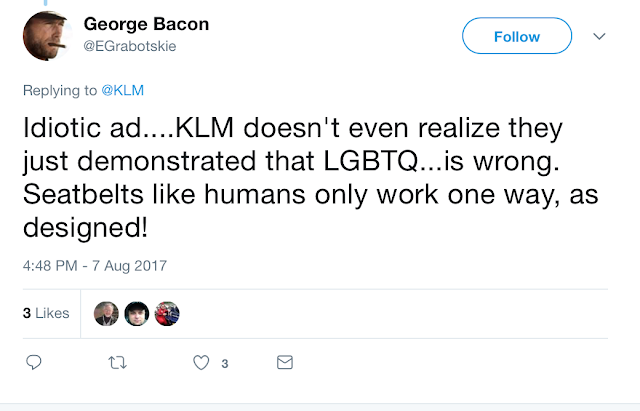The width and height of the screenshot is (640, 411).
Task: Click the 'Replying to' label
Action: (58, 91)
